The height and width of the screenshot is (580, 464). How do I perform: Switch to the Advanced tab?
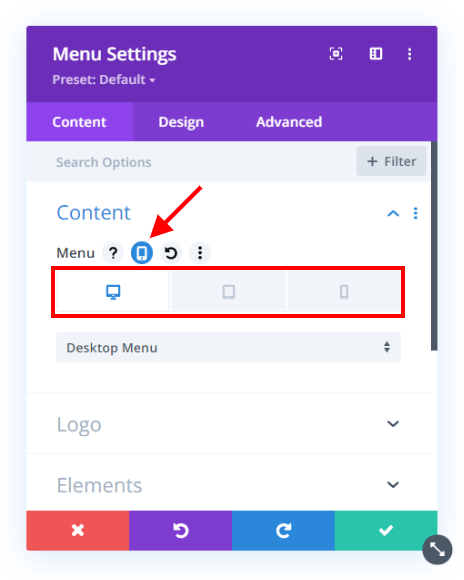[289, 122]
